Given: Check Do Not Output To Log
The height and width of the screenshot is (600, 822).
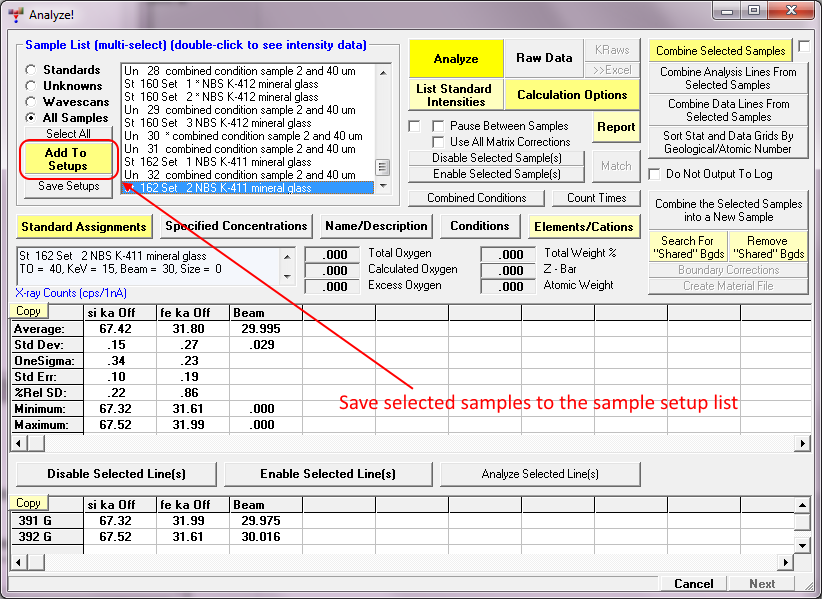Looking at the screenshot, I should pyautogui.click(x=655, y=174).
